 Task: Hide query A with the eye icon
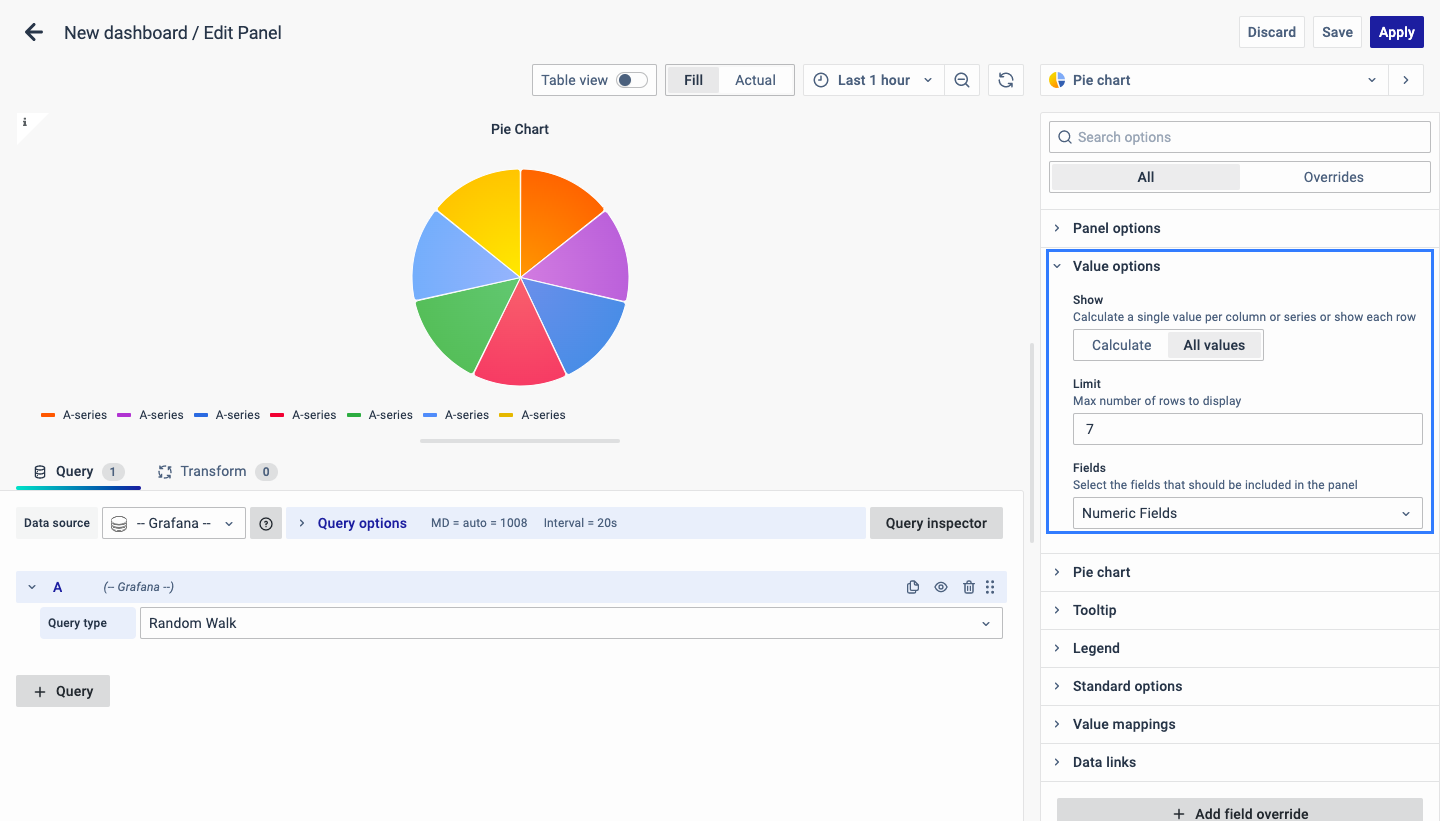[x=940, y=587]
